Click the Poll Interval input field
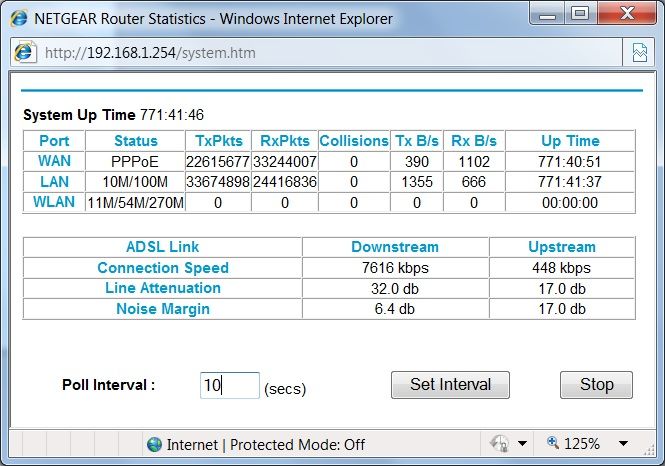 point(230,385)
